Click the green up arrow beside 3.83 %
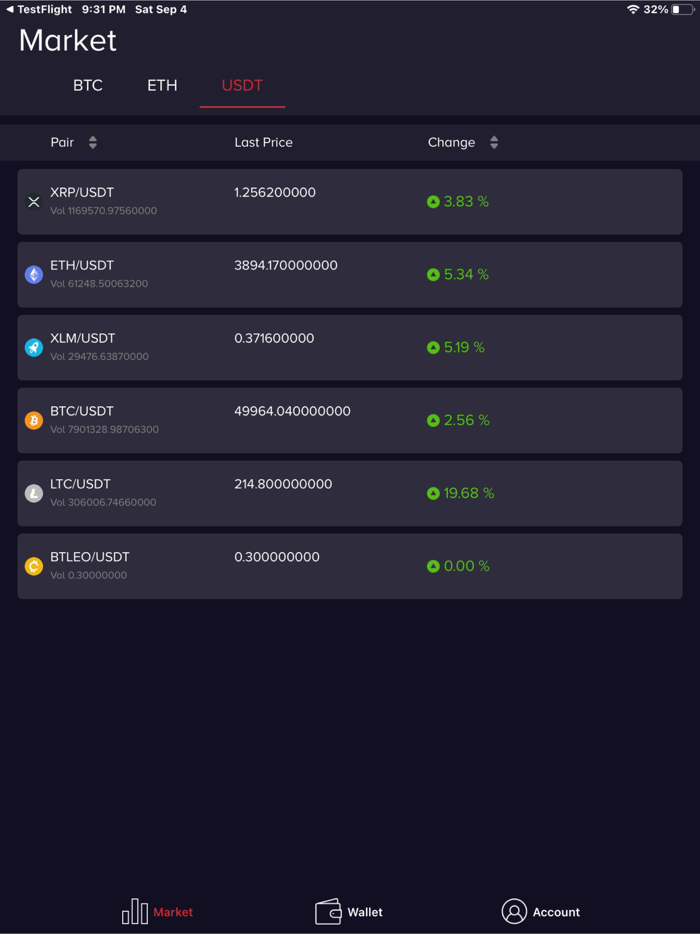 (x=433, y=201)
